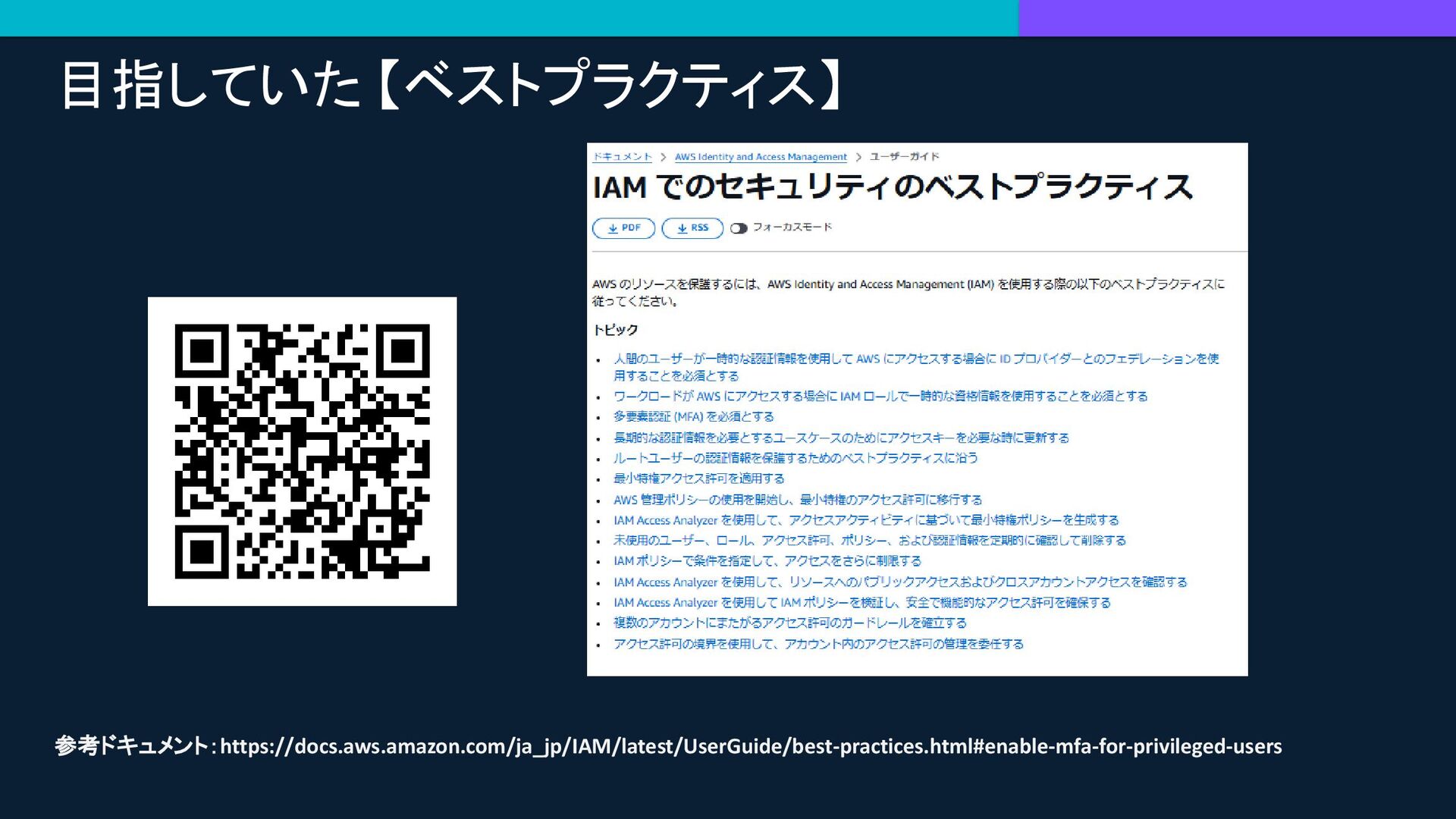Open link about アクセスキーを必要な時に更新する
Viewport: 1456px width, 819px height.
point(841,438)
